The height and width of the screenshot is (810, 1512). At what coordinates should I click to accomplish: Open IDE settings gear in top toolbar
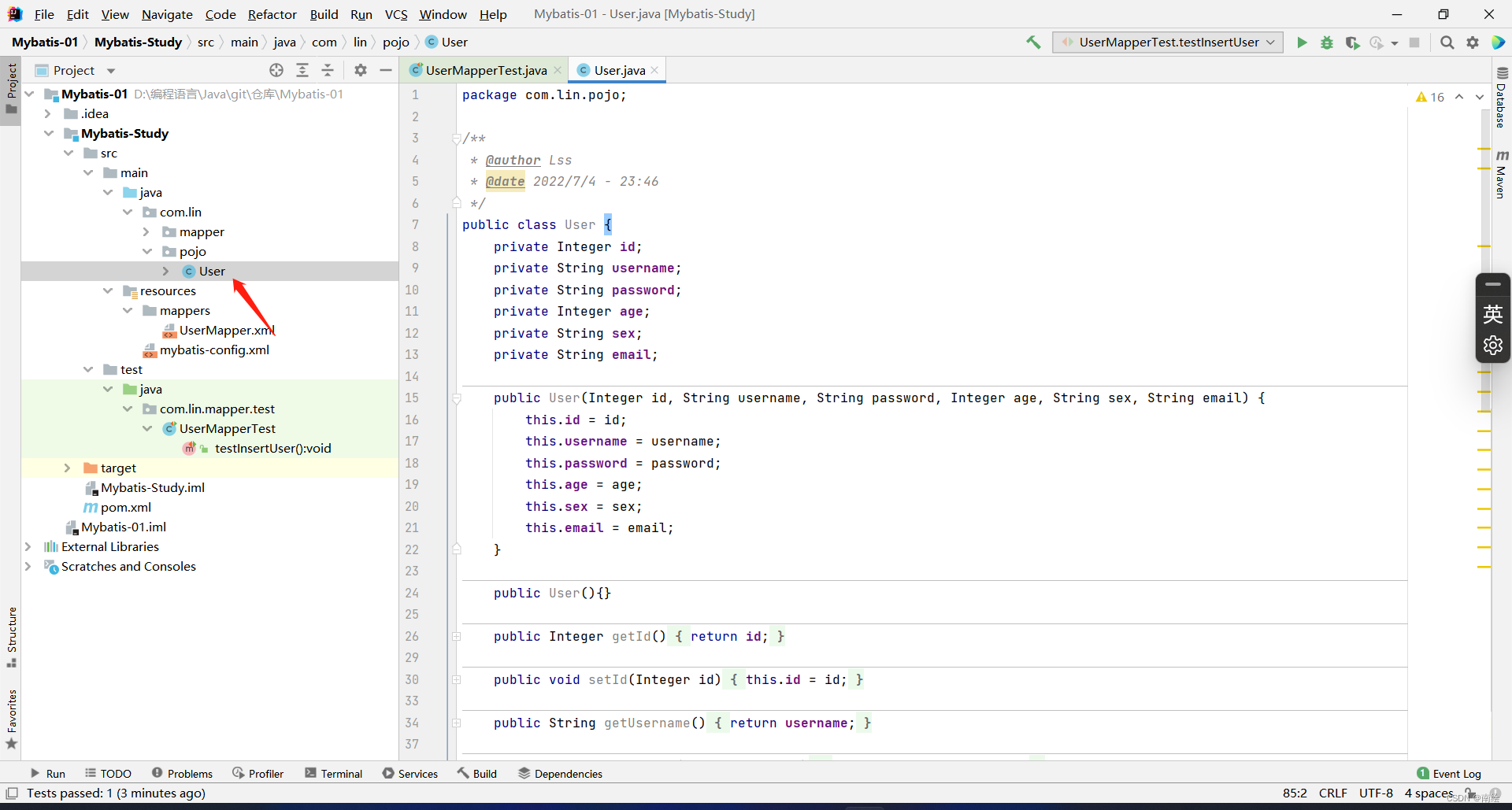point(1473,43)
